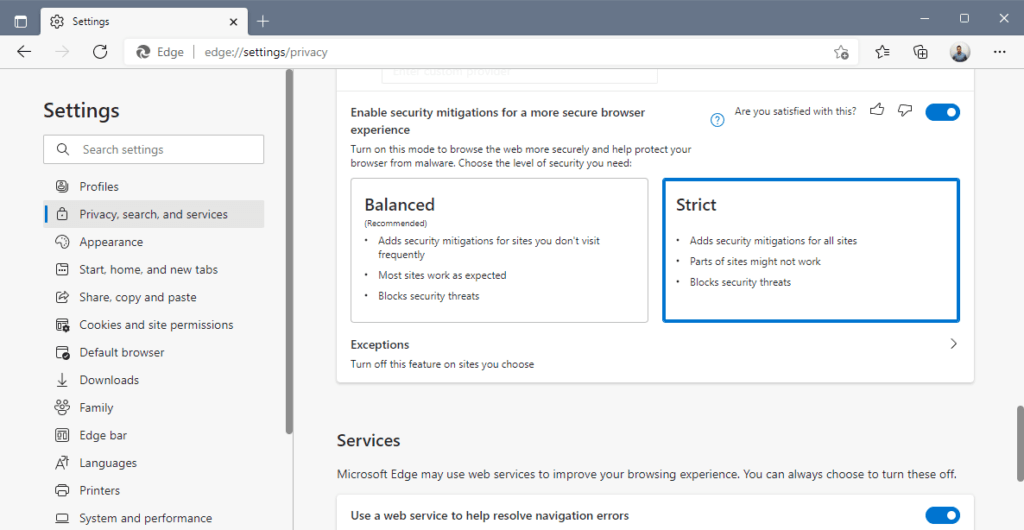Add this page to favorites
Image resolution: width=1024 pixels, height=530 pixels.
[841, 52]
